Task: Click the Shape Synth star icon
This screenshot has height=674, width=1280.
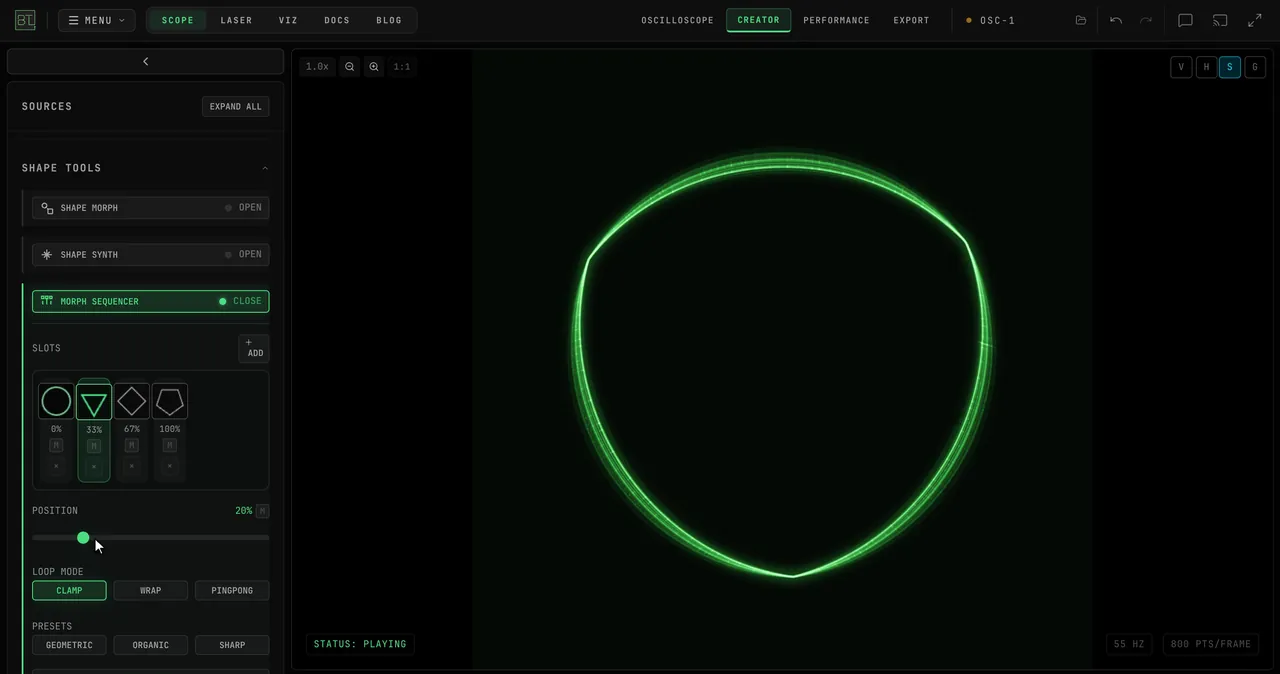Action: [x=47, y=255]
